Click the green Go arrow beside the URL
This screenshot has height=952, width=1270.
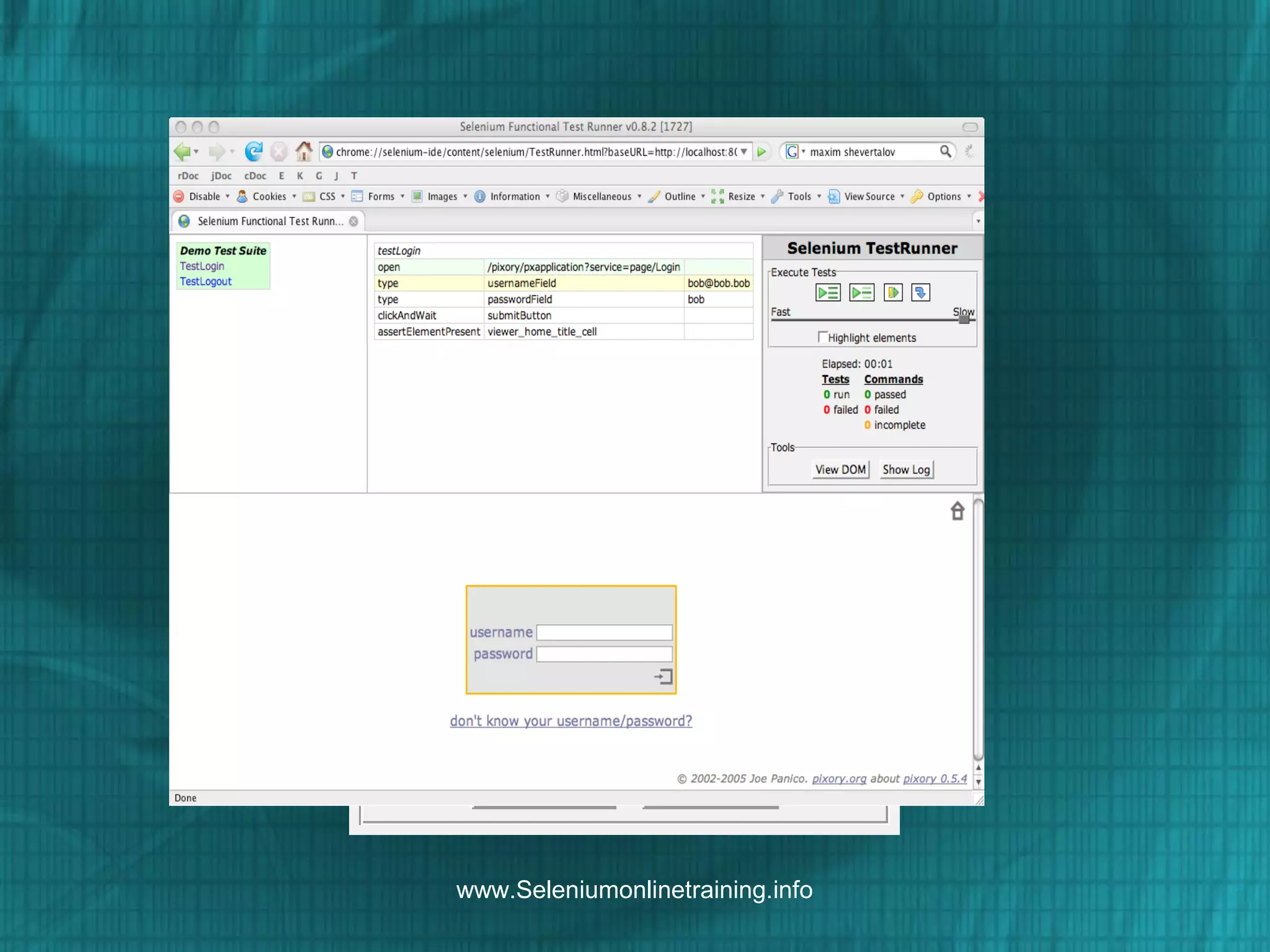coord(762,152)
